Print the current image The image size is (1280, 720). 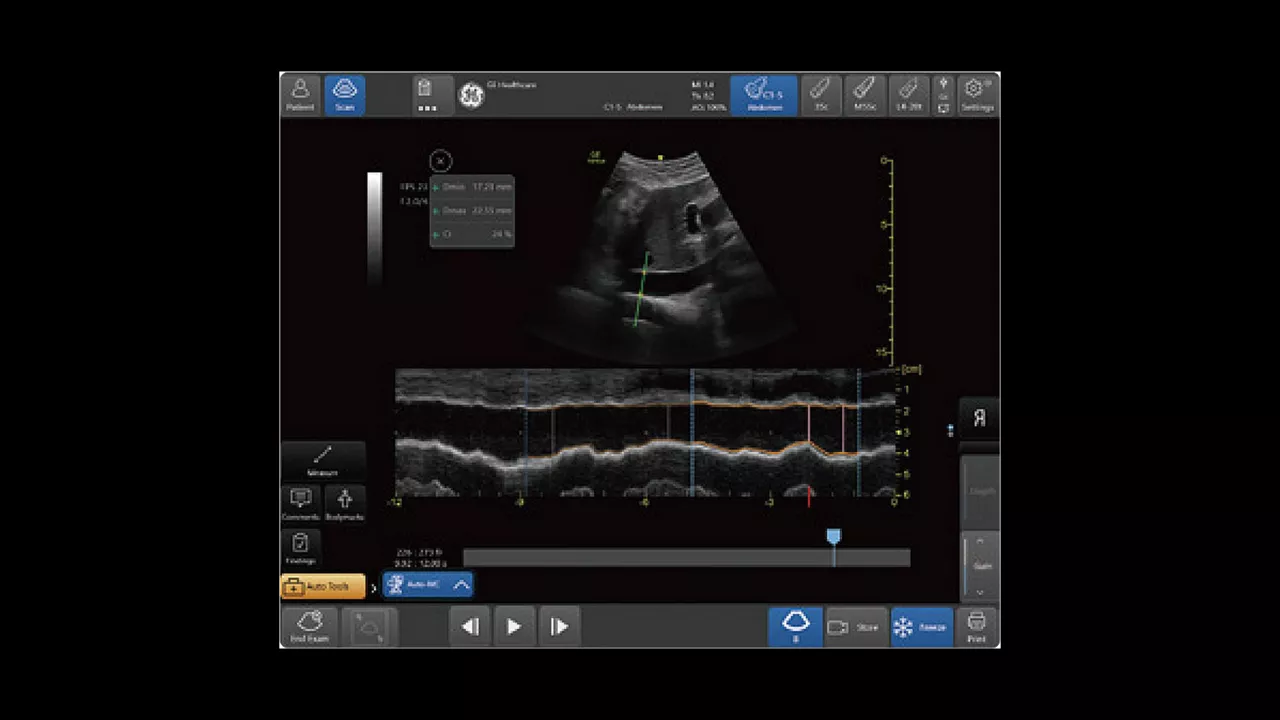click(x=977, y=627)
